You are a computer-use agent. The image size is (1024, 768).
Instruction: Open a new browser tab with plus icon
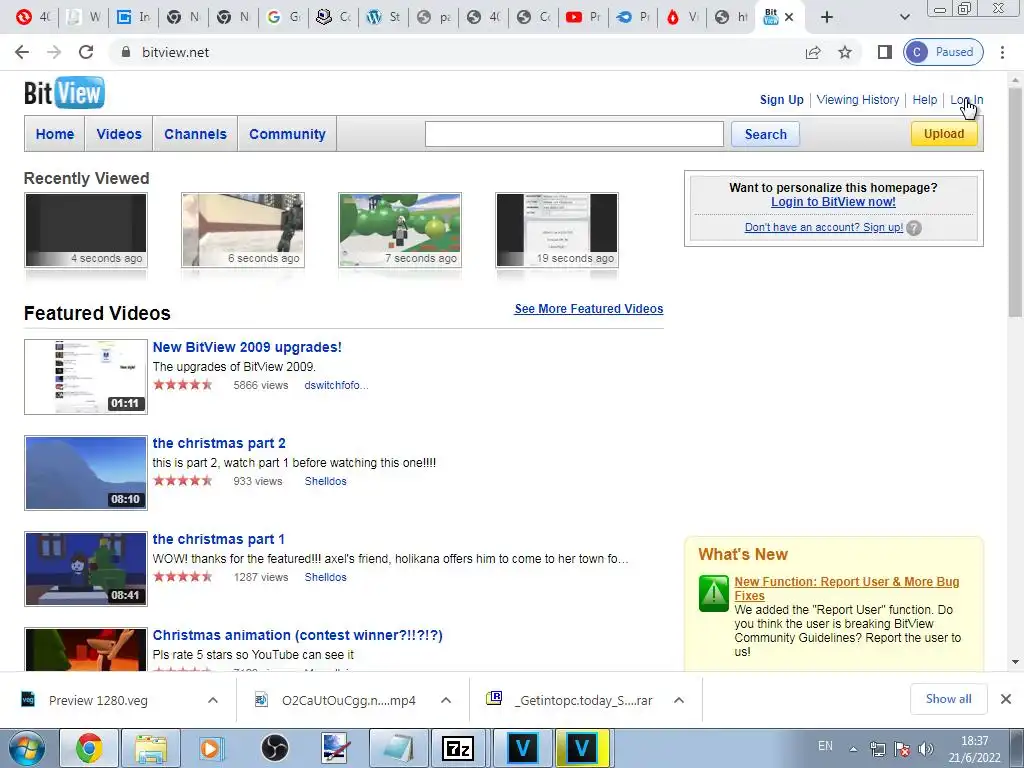click(827, 17)
